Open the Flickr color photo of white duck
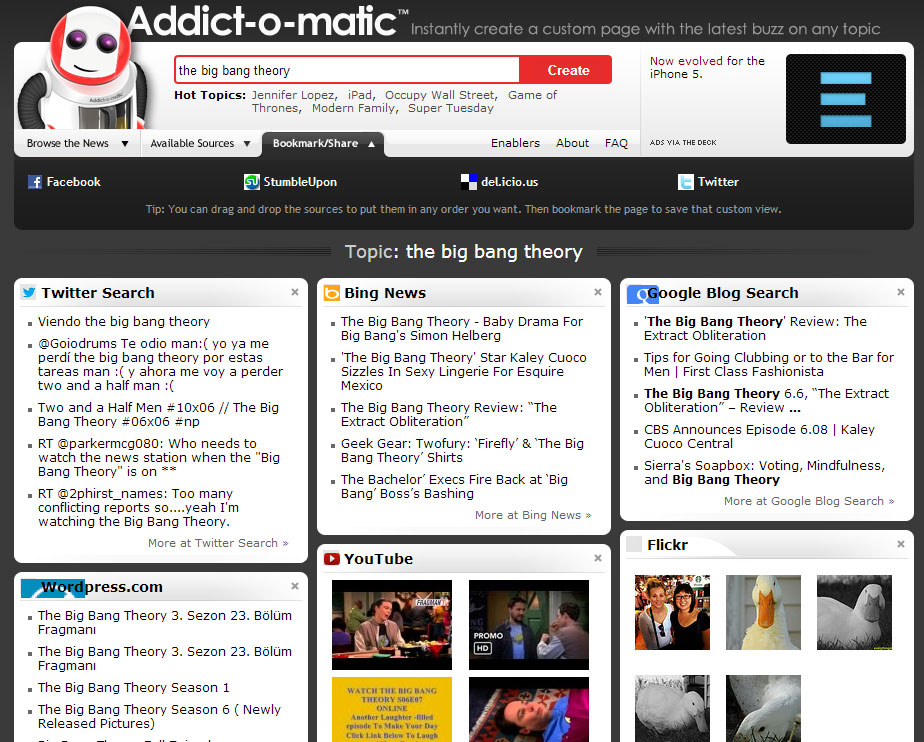924x742 pixels. click(x=763, y=612)
